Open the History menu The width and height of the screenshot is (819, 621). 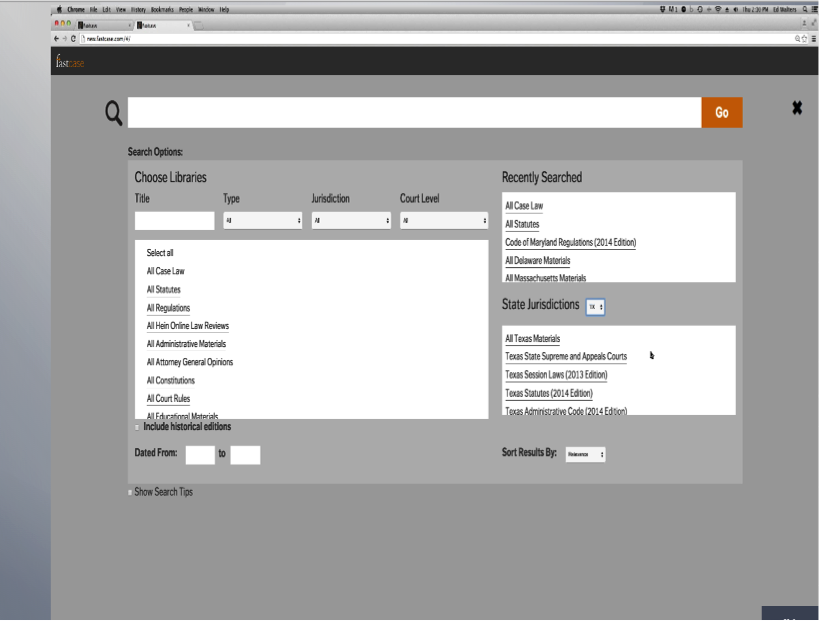[x=138, y=9]
